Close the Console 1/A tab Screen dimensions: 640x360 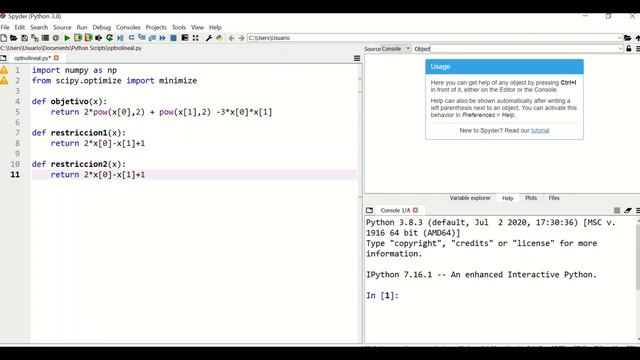pyautogui.click(x=416, y=210)
